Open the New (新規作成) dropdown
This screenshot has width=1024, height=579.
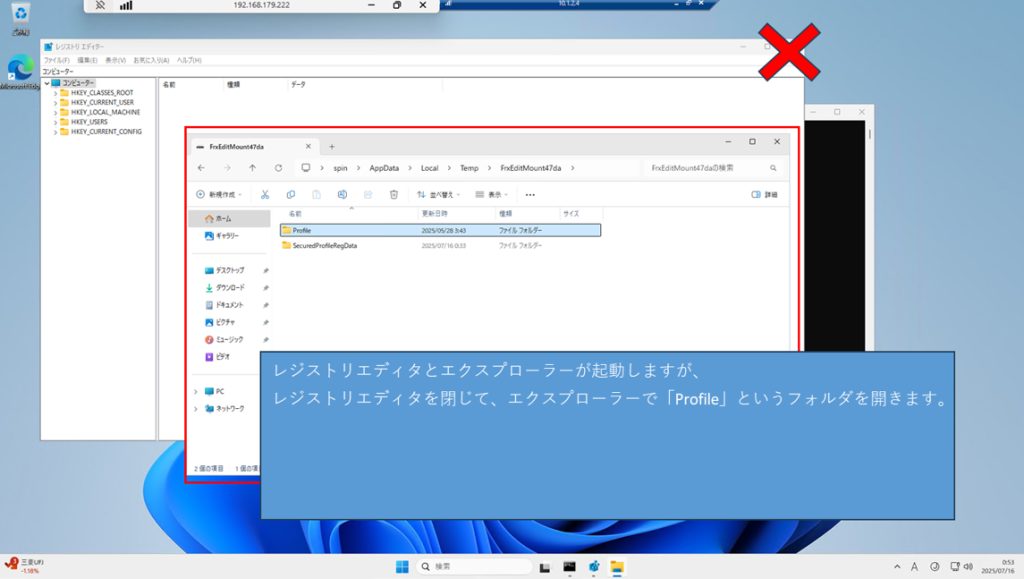coord(219,195)
